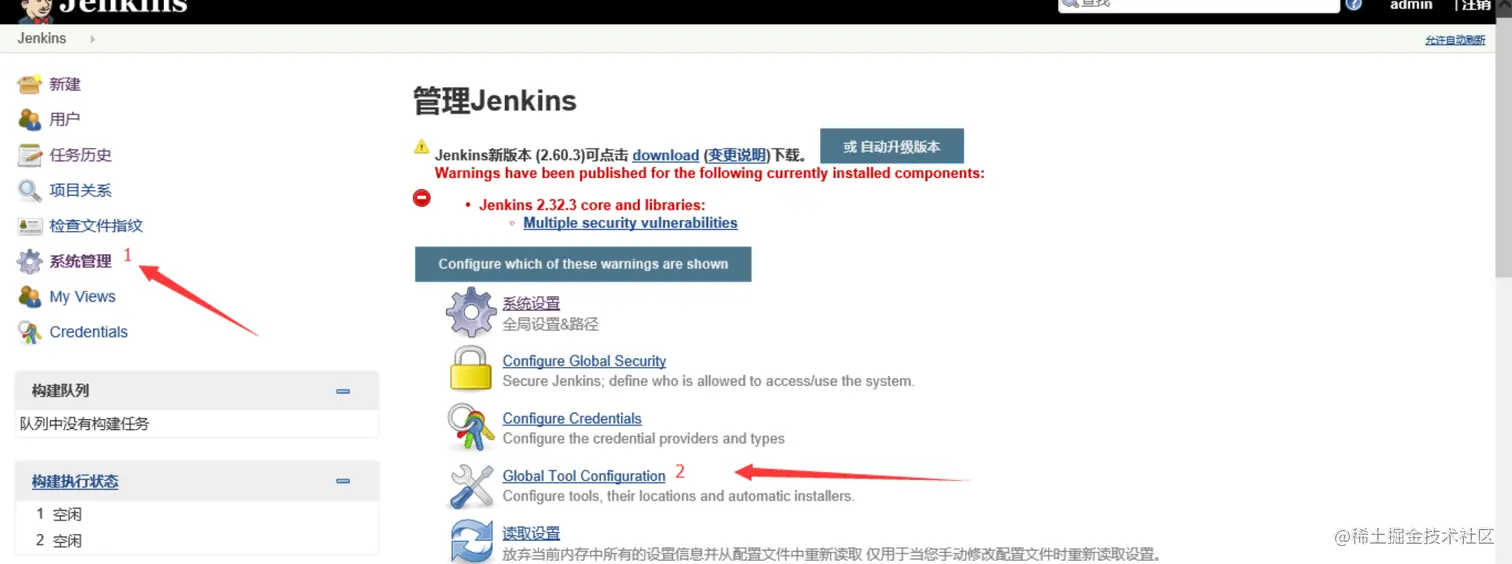Open 系统管理 link
The height and width of the screenshot is (564, 1512).
coord(81,261)
